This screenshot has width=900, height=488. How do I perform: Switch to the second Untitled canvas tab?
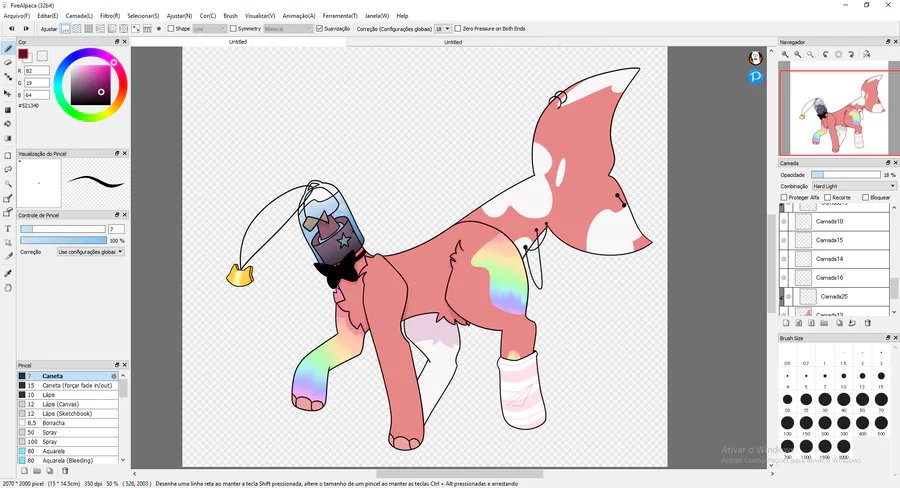click(x=453, y=42)
